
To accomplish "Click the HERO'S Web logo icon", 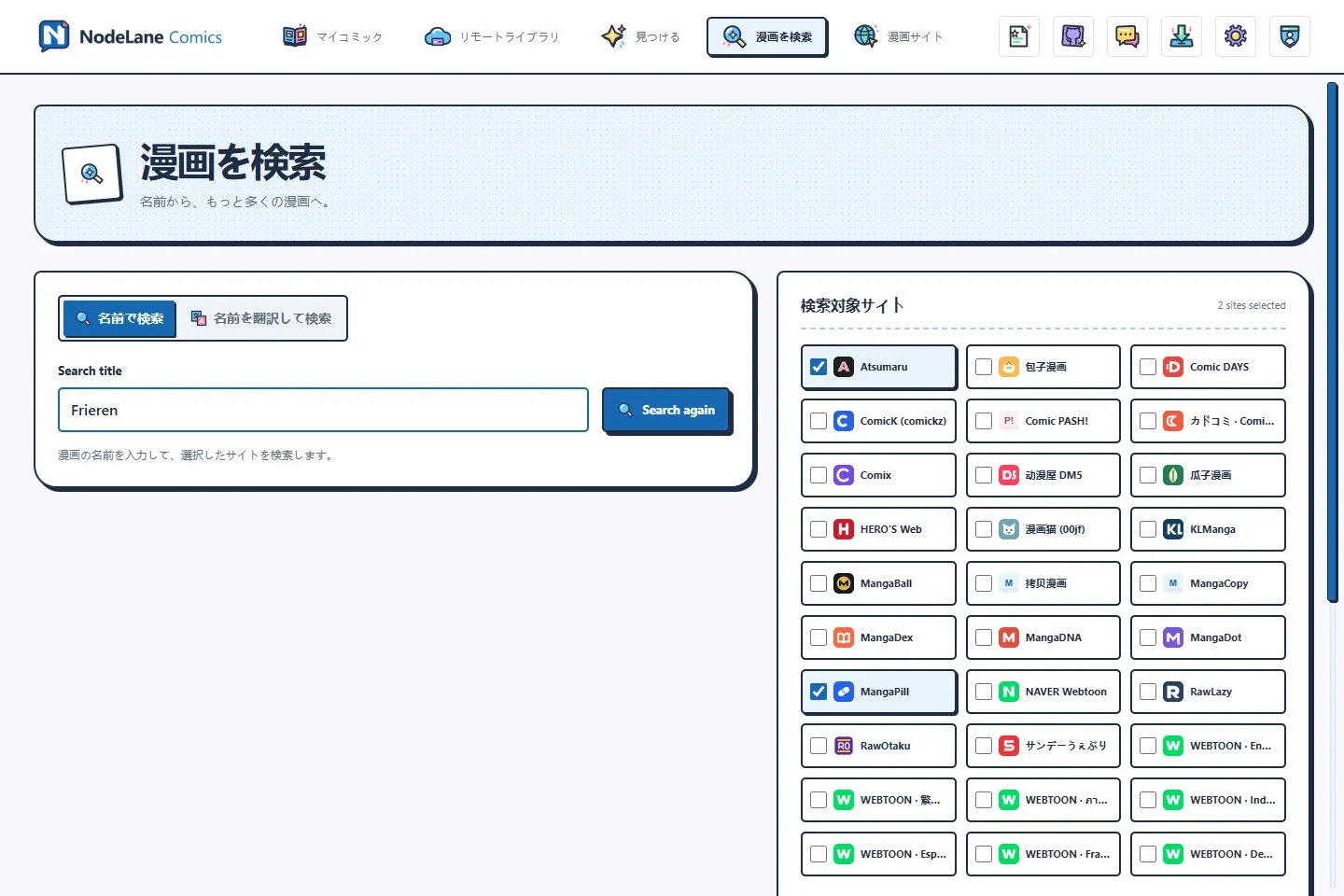I will (844, 529).
